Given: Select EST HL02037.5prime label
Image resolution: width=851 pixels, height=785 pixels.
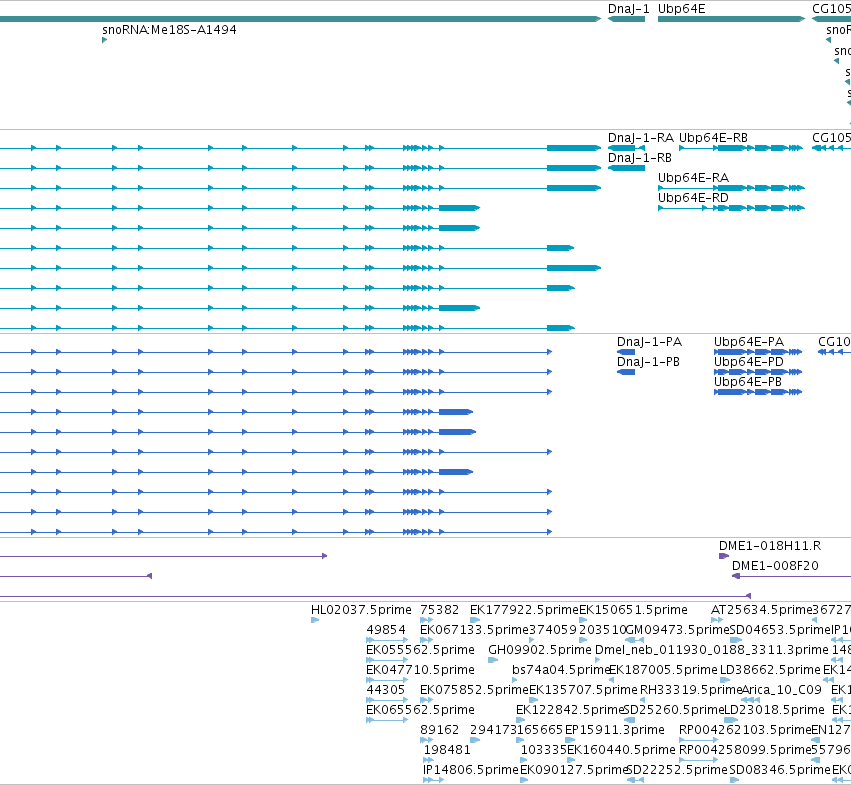Looking at the screenshot, I should (x=361, y=610).
